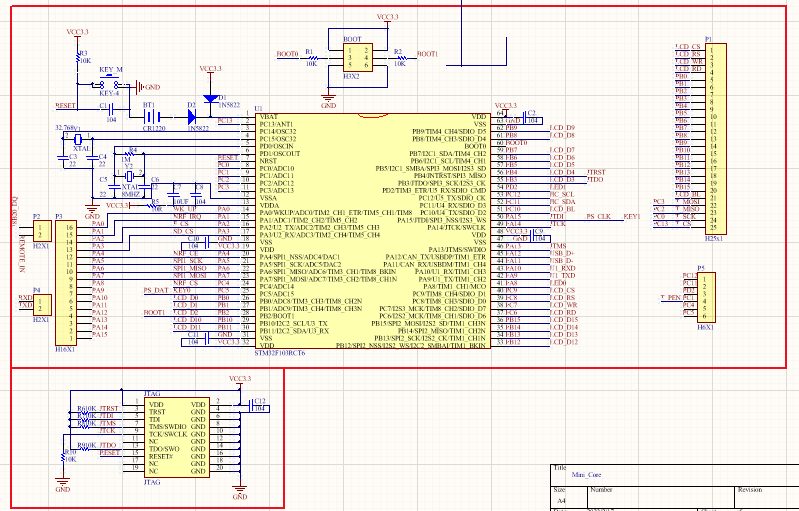Select the D2 diode symbol
The width and height of the screenshot is (799, 511).
pyautogui.click(x=192, y=117)
